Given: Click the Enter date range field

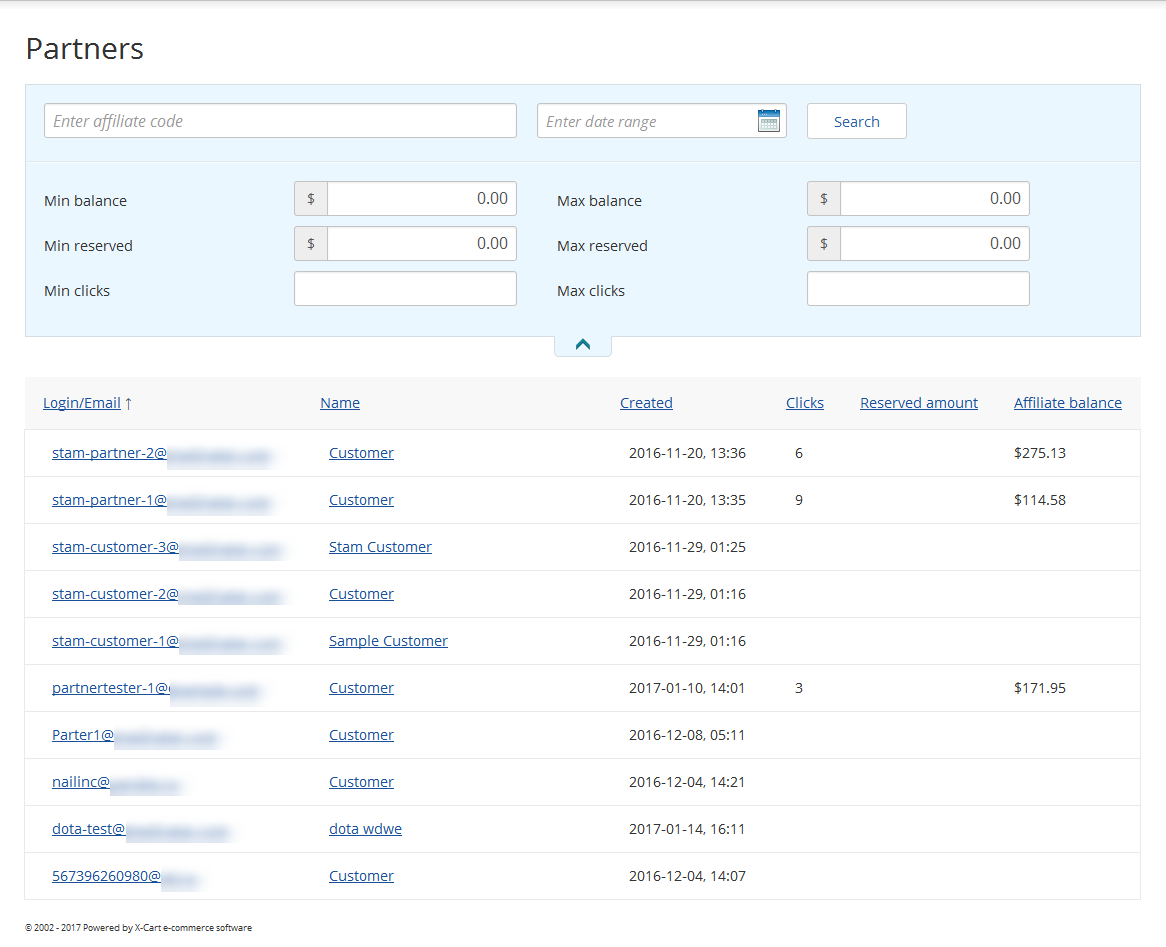Looking at the screenshot, I should [x=646, y=121].
